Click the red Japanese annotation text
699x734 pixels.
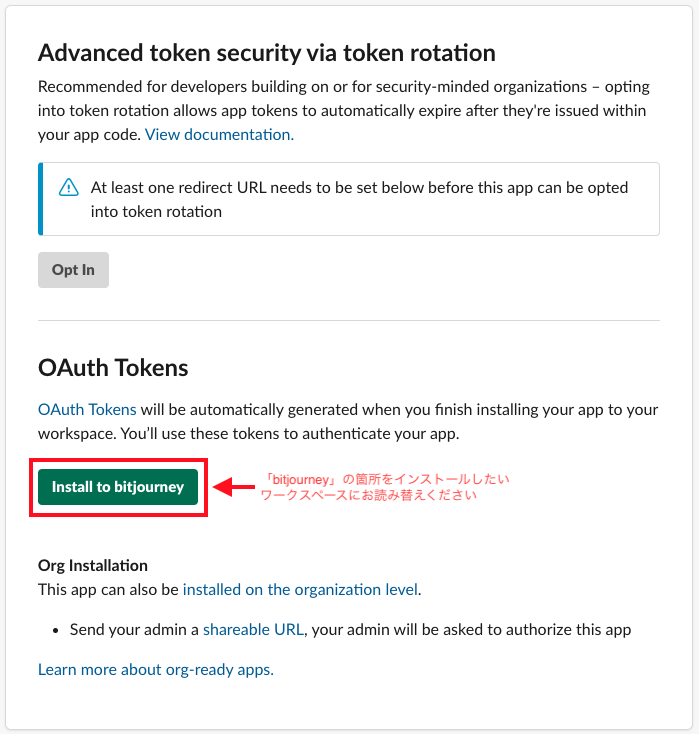(384, 487)
